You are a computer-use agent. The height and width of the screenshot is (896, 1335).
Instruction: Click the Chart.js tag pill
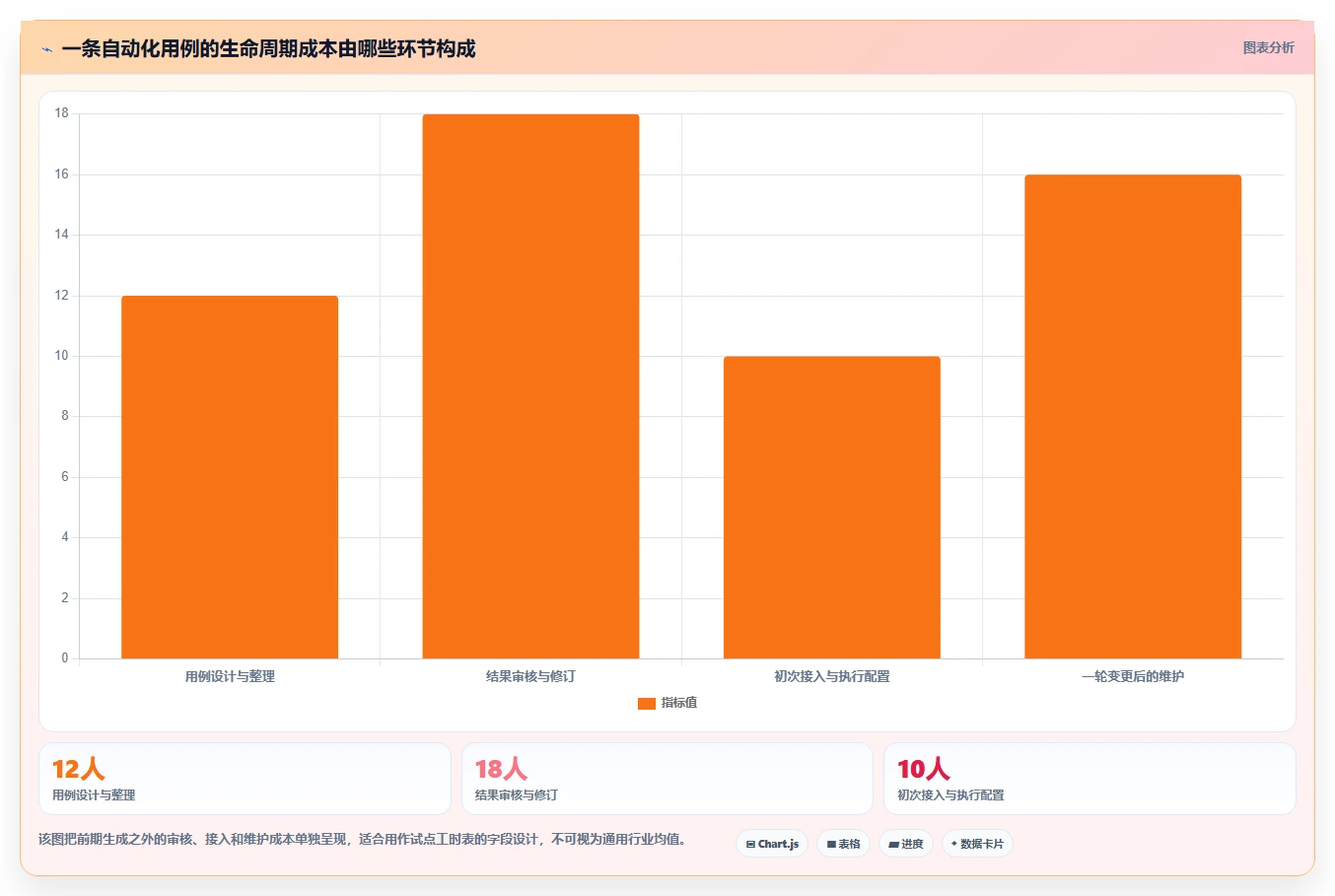(772, 844)
